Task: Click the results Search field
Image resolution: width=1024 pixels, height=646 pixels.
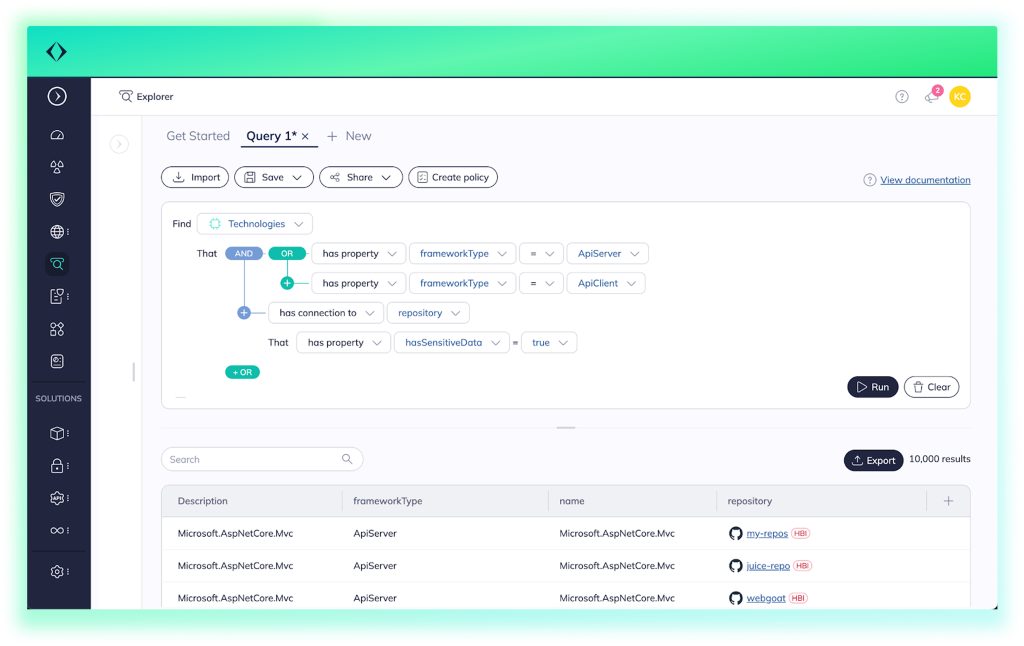Action: tap(255, 459)
